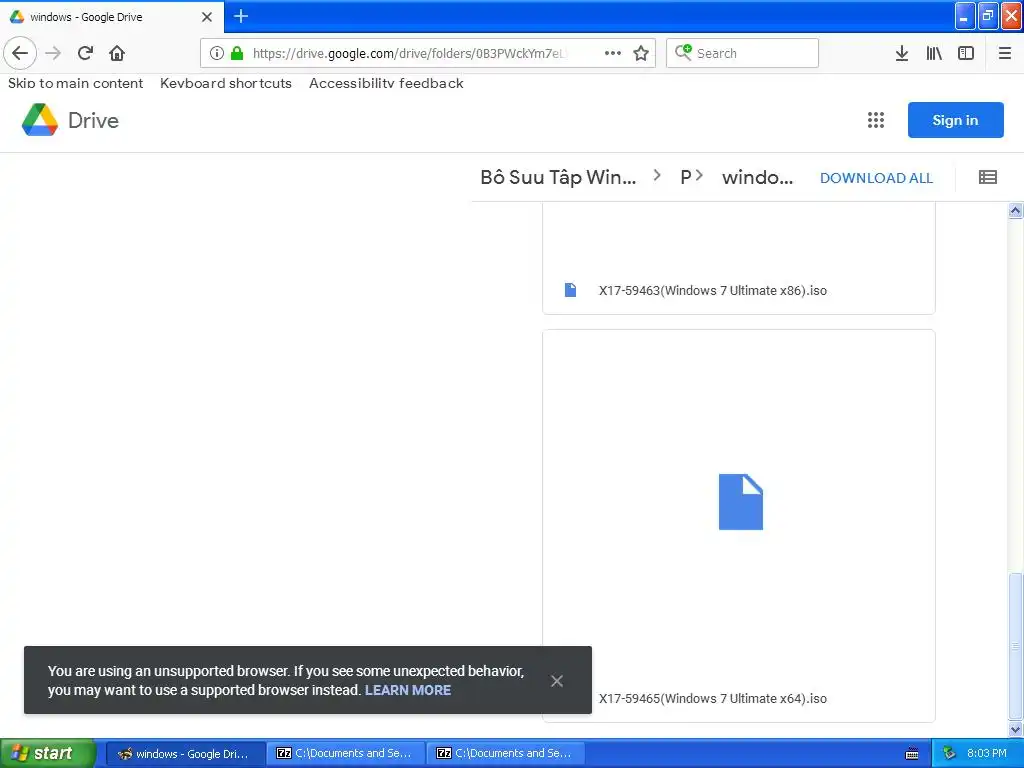The height and width of the screenshot is (768, 1024).
Task: Open Keyboard shortcuts link
Action: (x=226, y=83)
